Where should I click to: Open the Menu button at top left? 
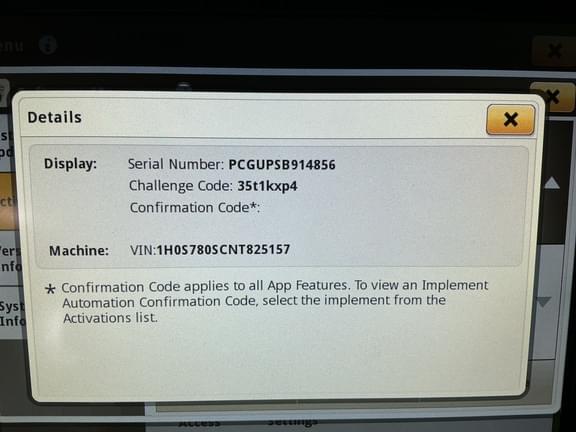12,46
